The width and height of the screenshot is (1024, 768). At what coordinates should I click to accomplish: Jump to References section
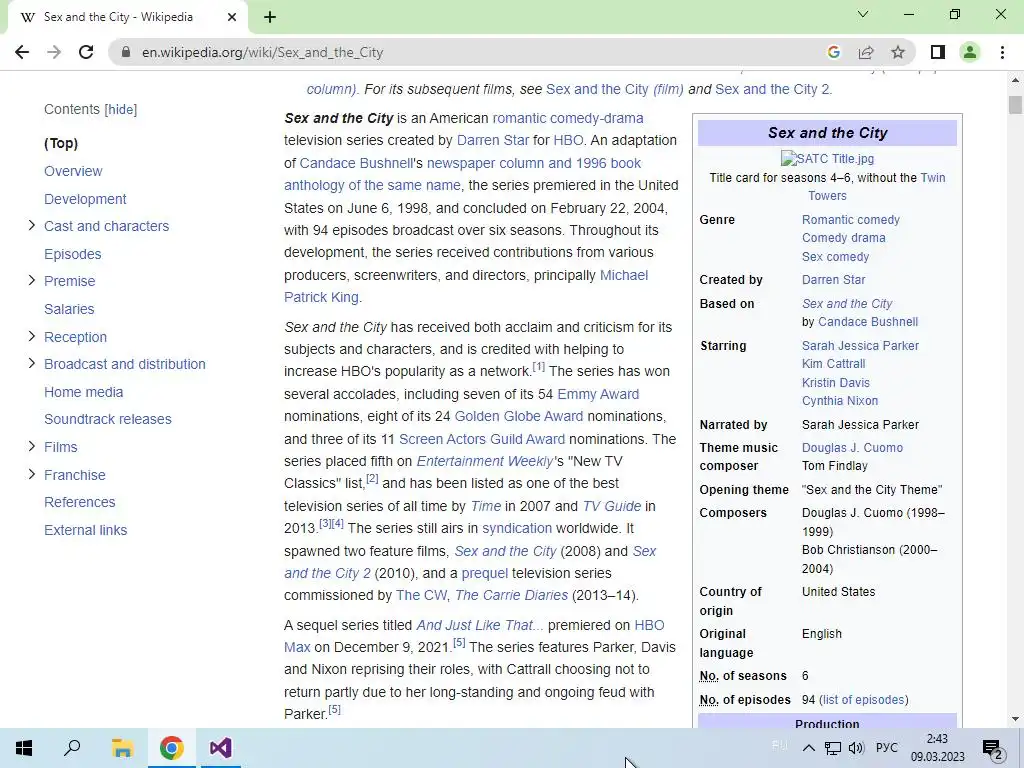click(80, 502)
